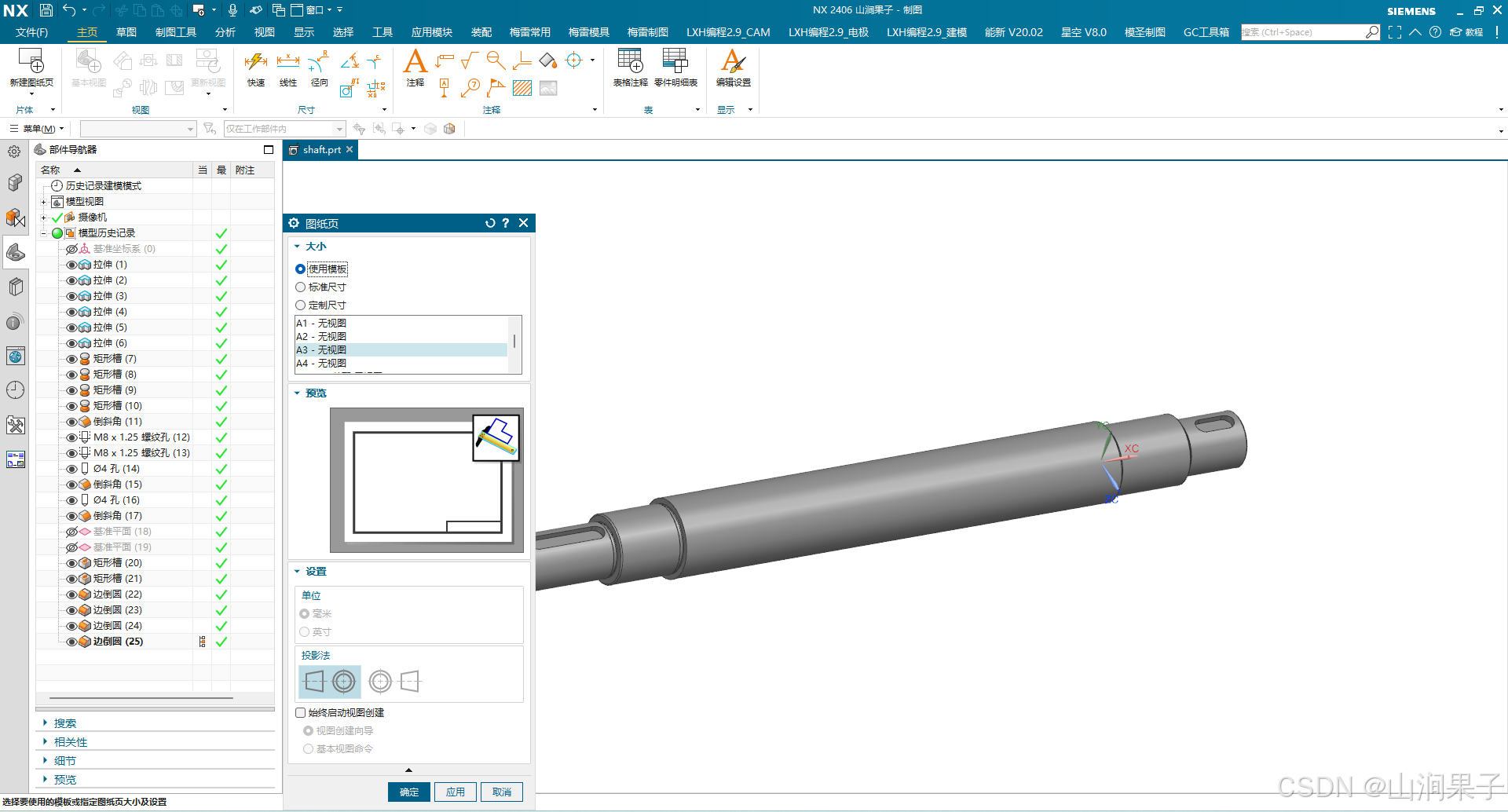This screenshot has width=1508, height=812.
Task: Click the settings gear in resource bar
Action: [14, 152]
